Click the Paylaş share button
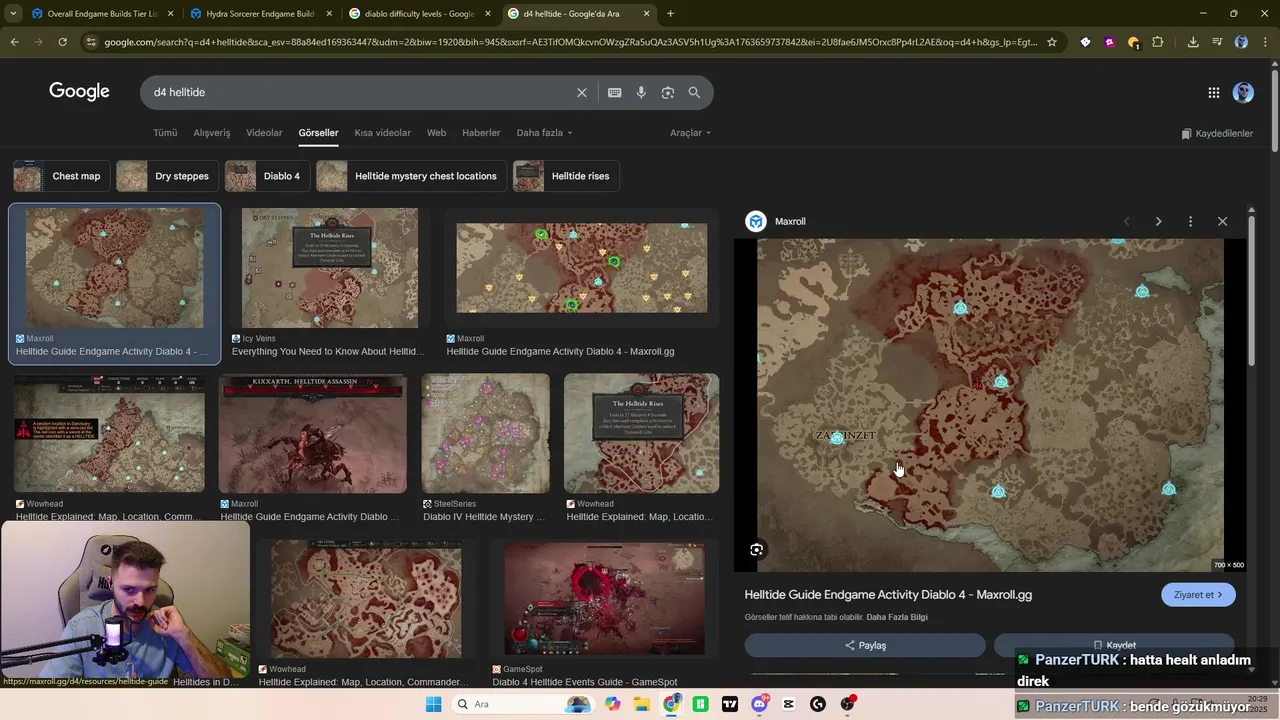 [865, 645]
